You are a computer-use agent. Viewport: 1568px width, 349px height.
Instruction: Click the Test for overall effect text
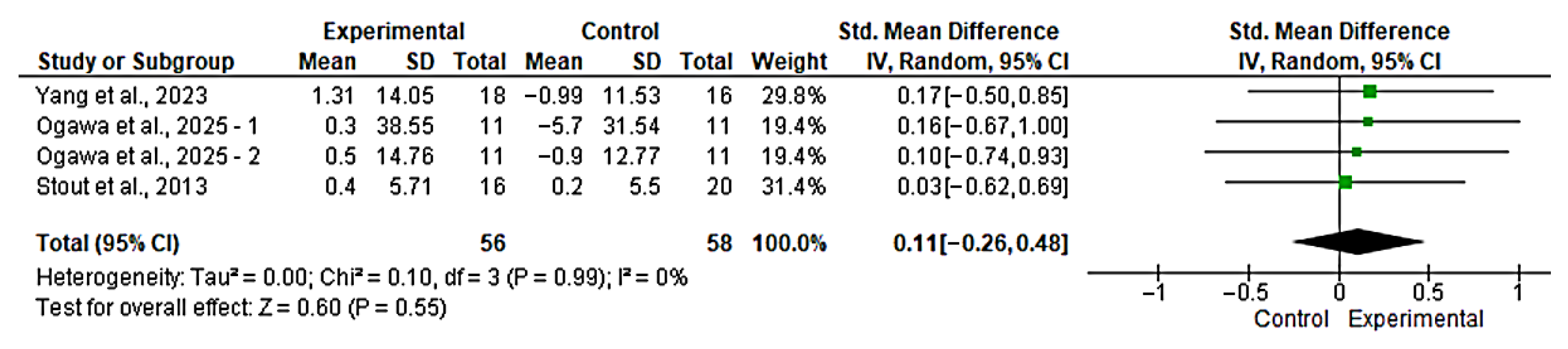point(241,307)
